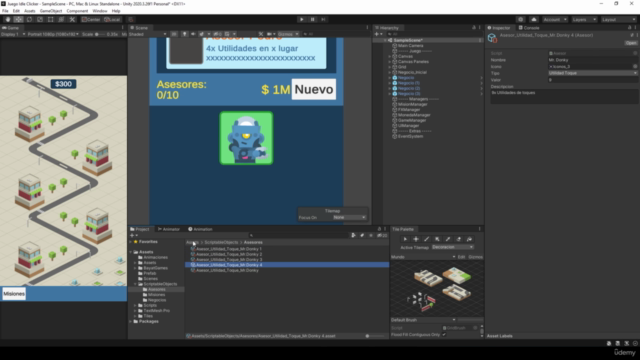This screenshot has width=640, height=360.
Task: Toggle hidden packages count icon in Project
Action: [x=382, y=236]
